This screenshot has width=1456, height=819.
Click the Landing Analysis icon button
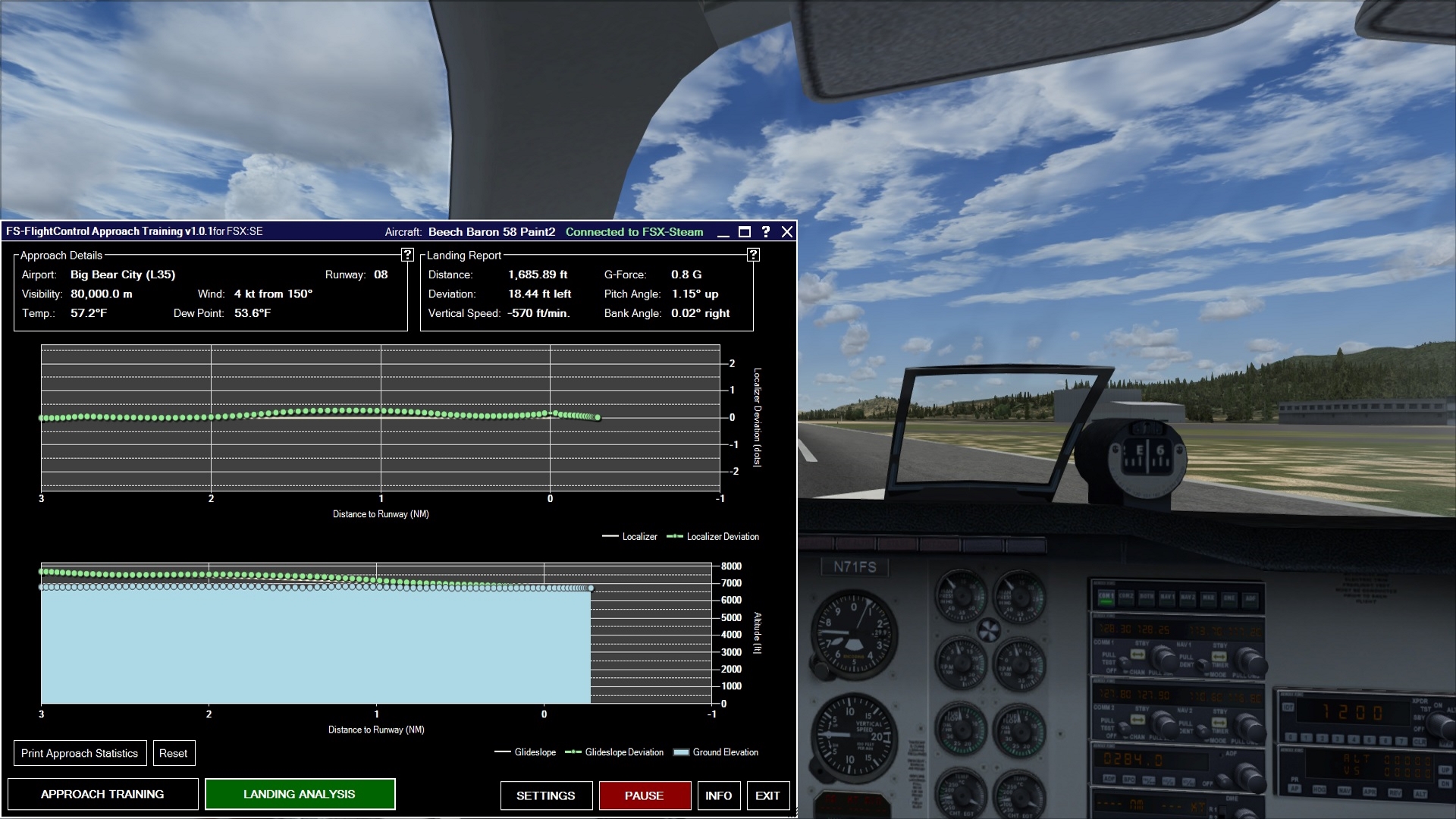coord(299,794)
